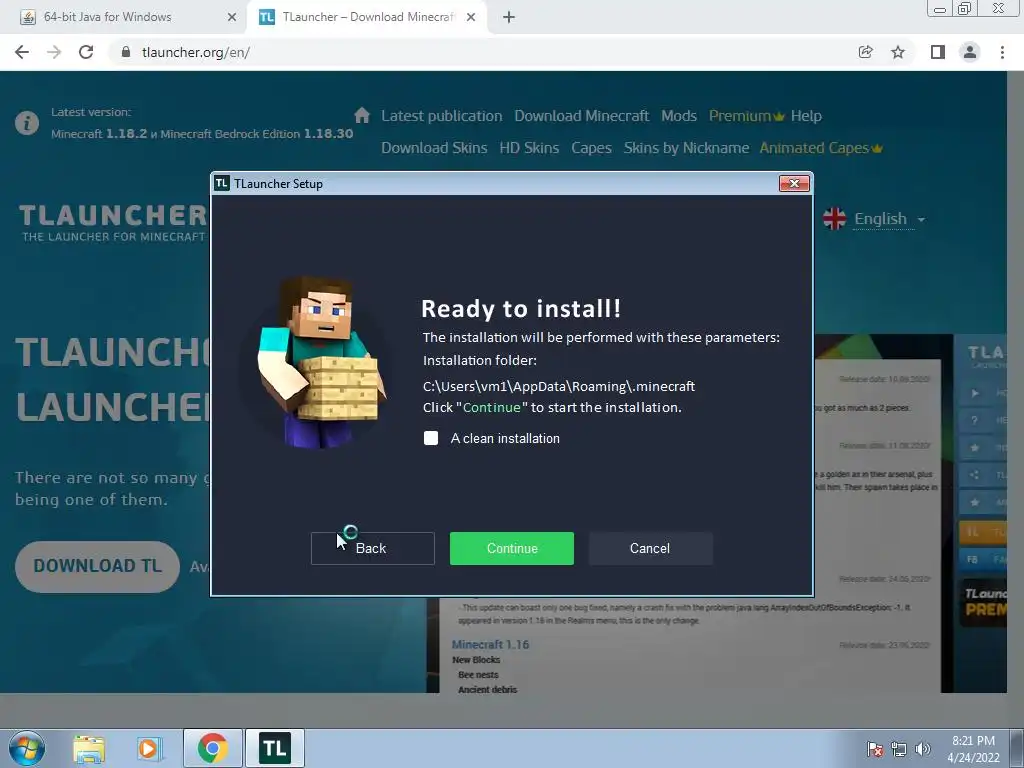Switch to the 64-bit Java for Windows tab
This screenshot has height=768, width=1024.
(x=123, y=17)
